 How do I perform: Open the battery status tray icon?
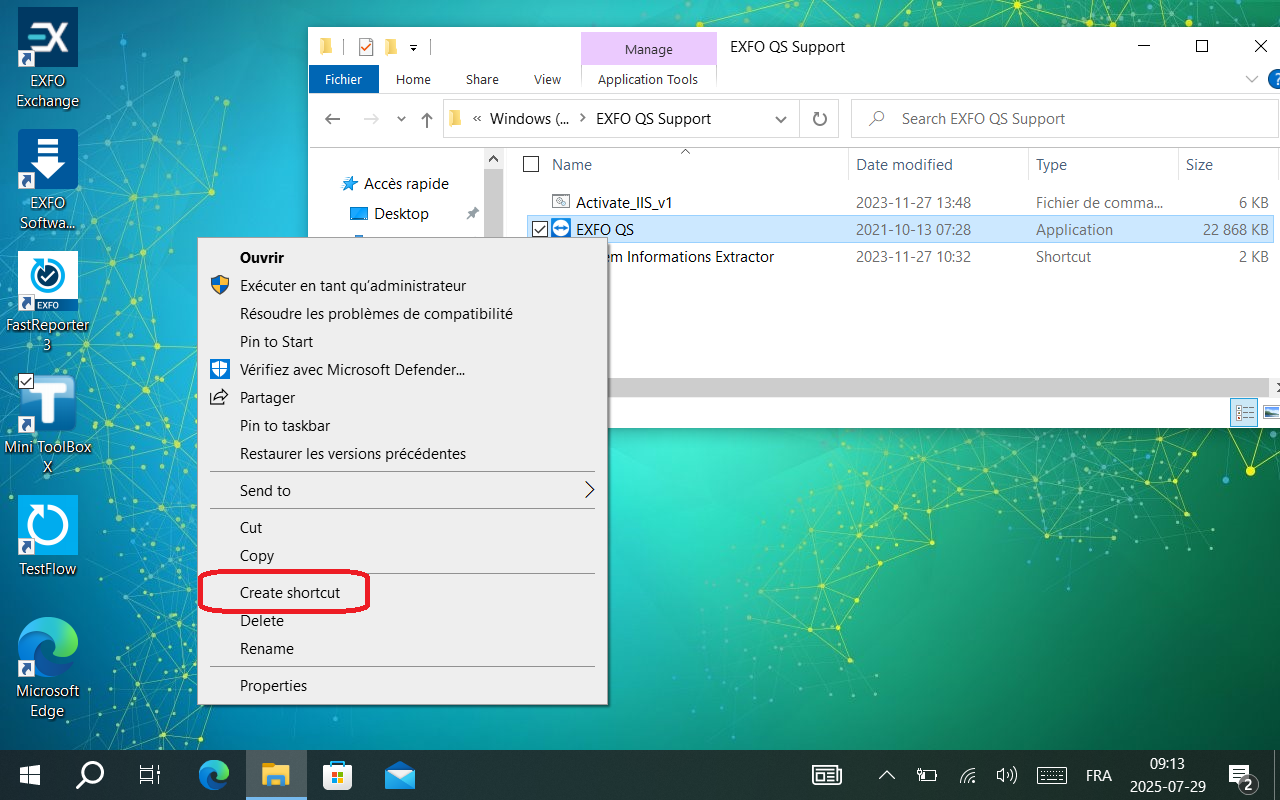(x=927, y=775)
